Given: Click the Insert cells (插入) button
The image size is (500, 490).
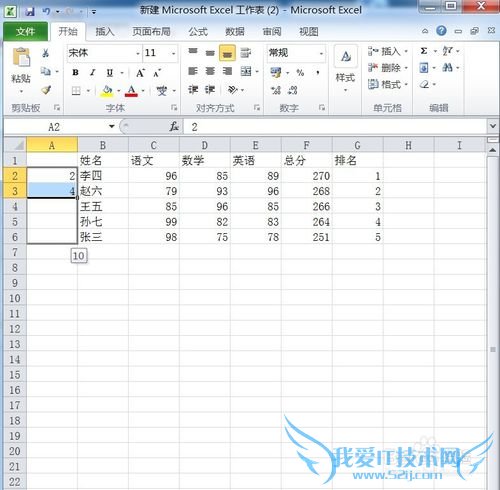Looking at the screenshot, I should [x=388, y=51].
